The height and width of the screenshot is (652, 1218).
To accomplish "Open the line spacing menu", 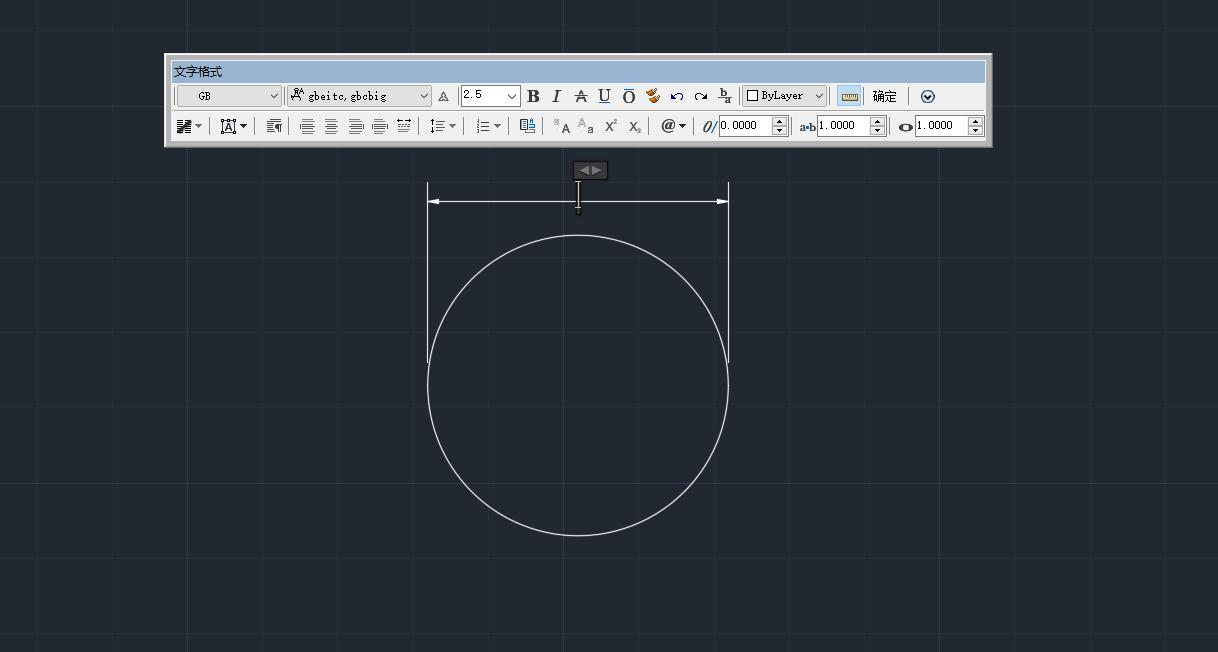I will [442, 126].
